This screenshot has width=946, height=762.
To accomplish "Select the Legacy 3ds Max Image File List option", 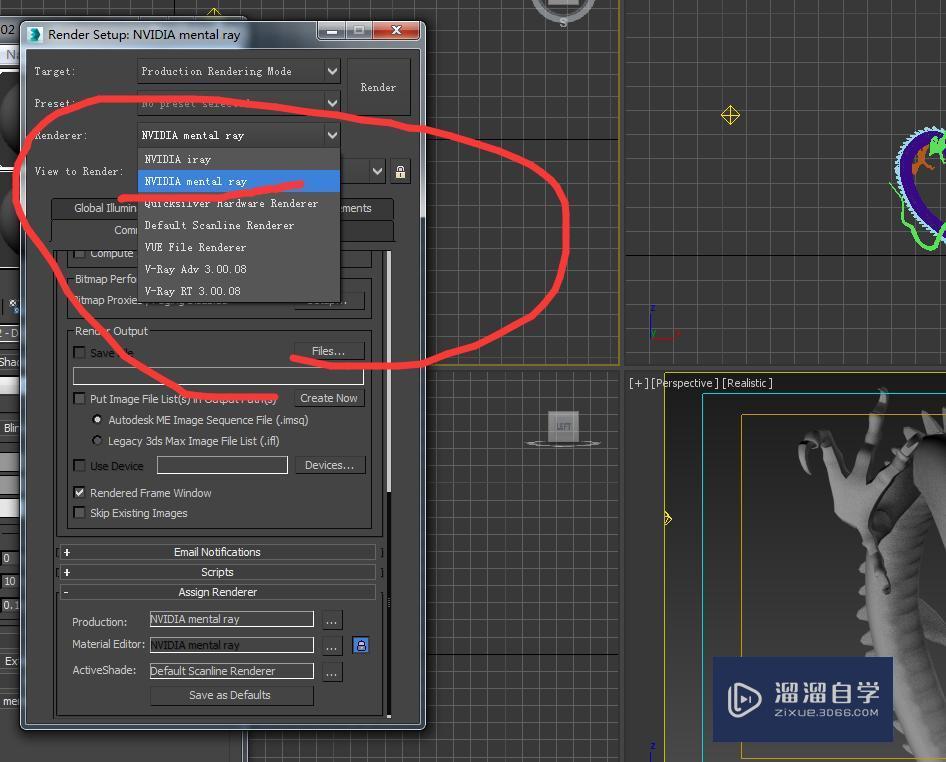I will (97, 440).
